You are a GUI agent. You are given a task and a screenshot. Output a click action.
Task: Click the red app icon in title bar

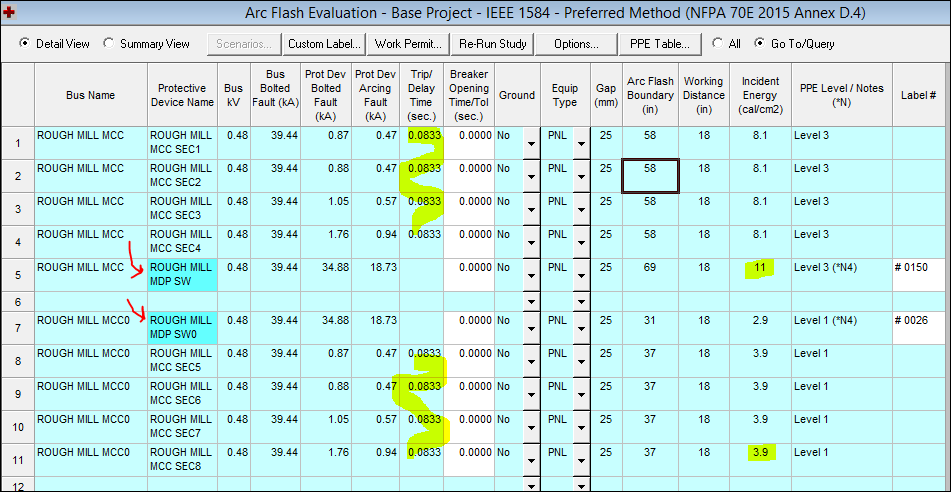point(9,13)
